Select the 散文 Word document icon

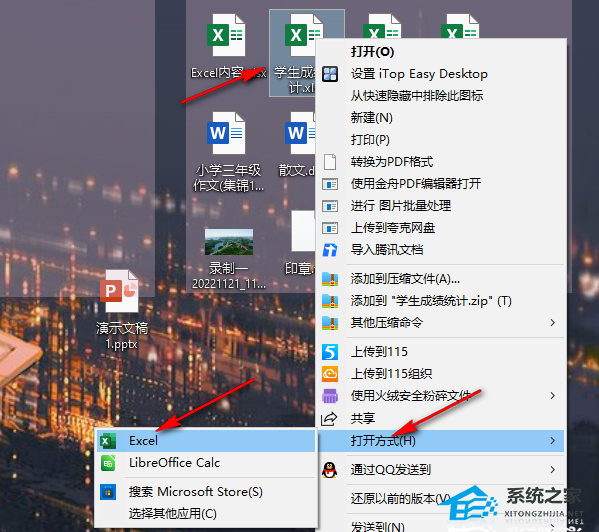point(300,133)
